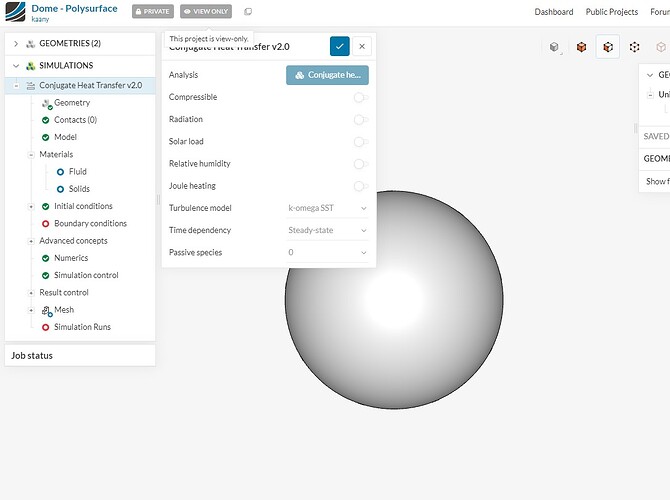
Task: Select the solid orange shaded render mode
Action: 581,47
